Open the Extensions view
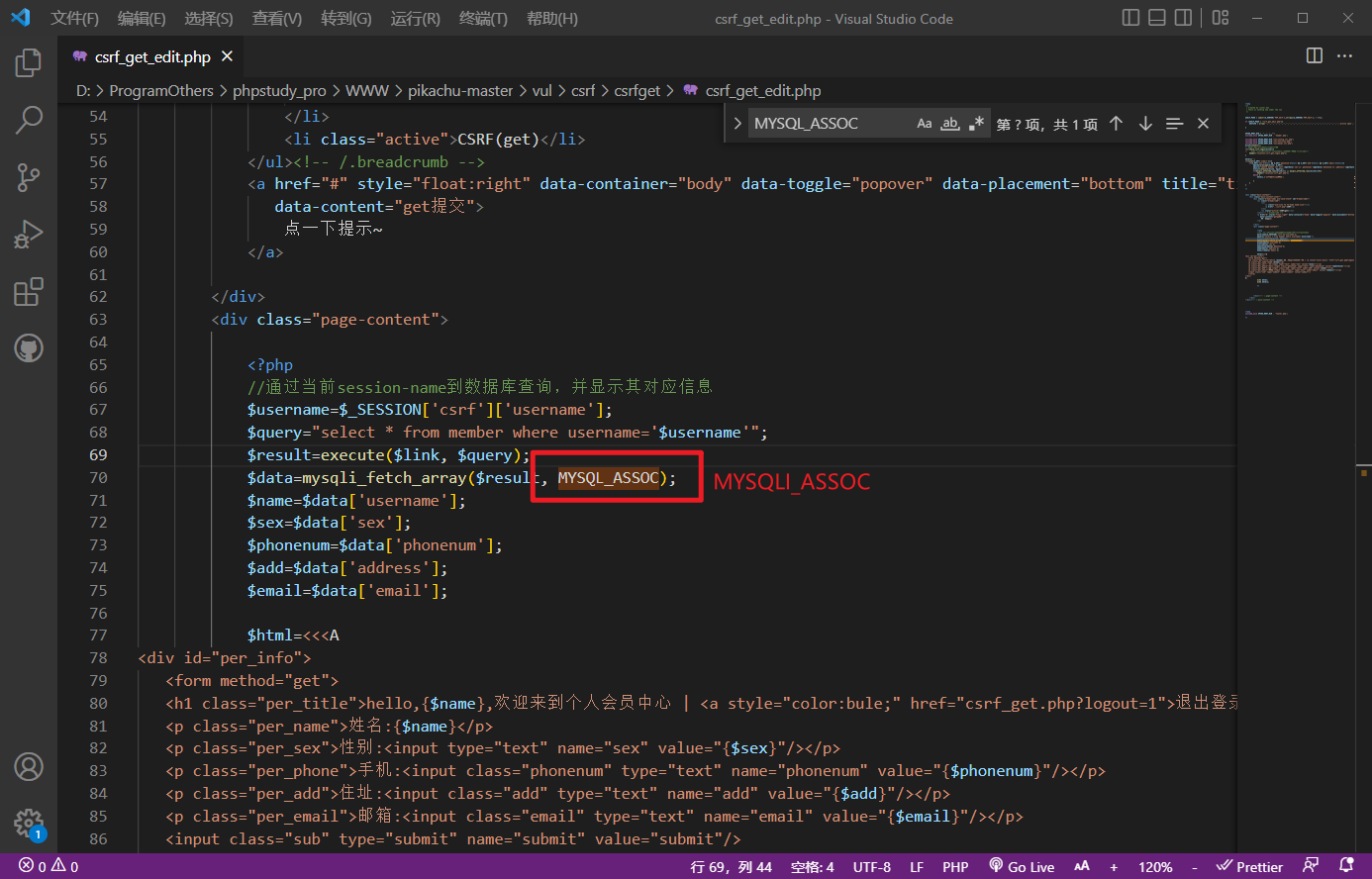 pyautogui.click(x=29, y=292)
